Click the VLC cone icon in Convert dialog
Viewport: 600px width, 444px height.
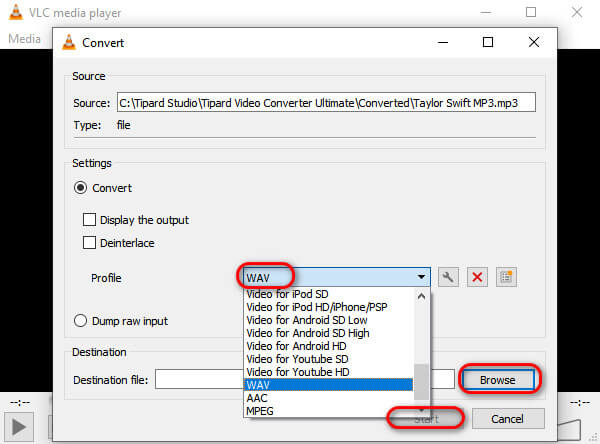tap(69, 43)
